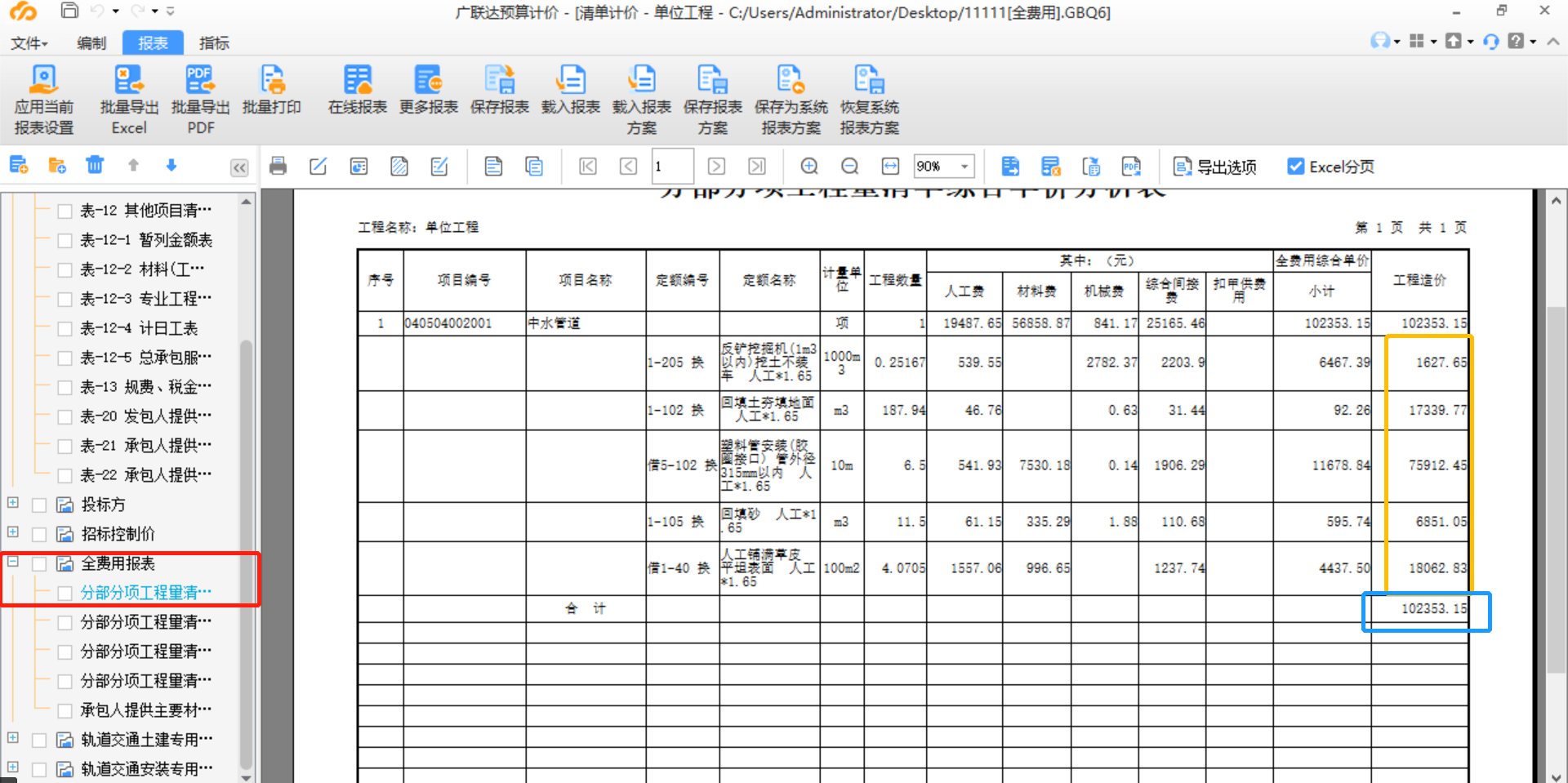Expand 轨道交通土建专用 tree node
The height and width of the screenshot is (783, 1568).
(x=13, y=738)
